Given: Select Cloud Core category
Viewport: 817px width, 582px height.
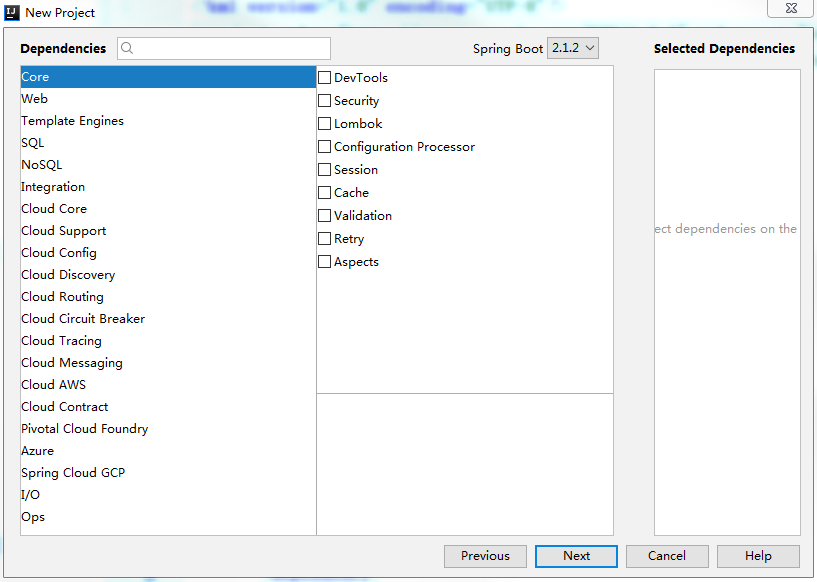Looking at the screenshot, I should point(168,208).
